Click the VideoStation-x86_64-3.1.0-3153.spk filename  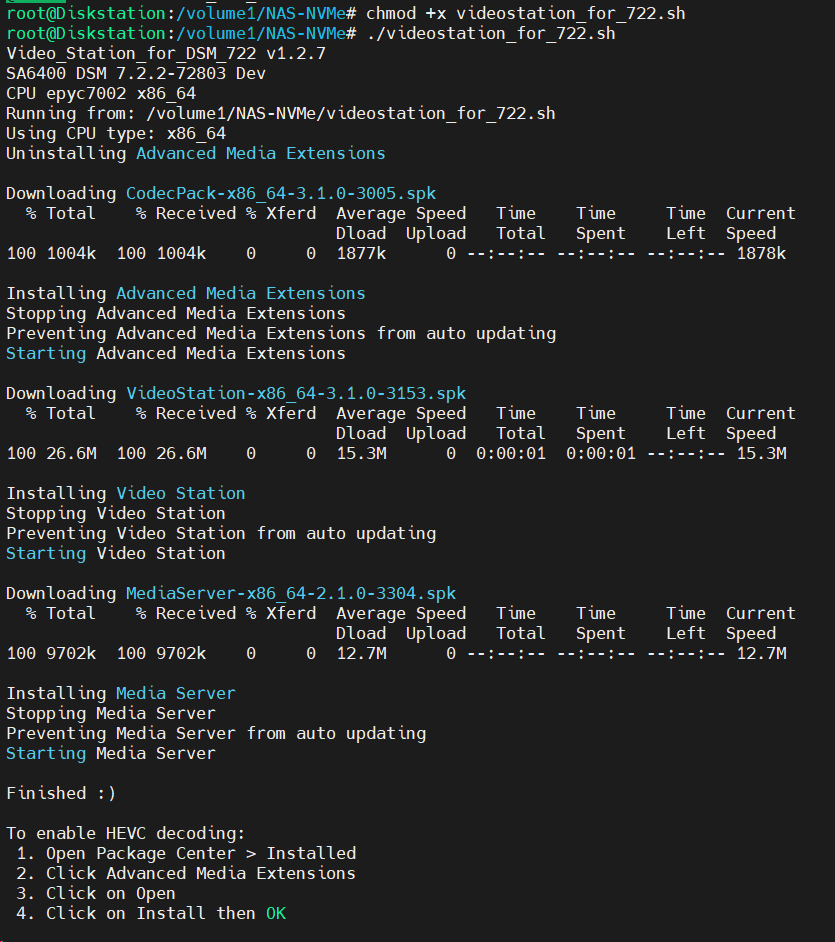pyautogui.click(x=295, y=393)
